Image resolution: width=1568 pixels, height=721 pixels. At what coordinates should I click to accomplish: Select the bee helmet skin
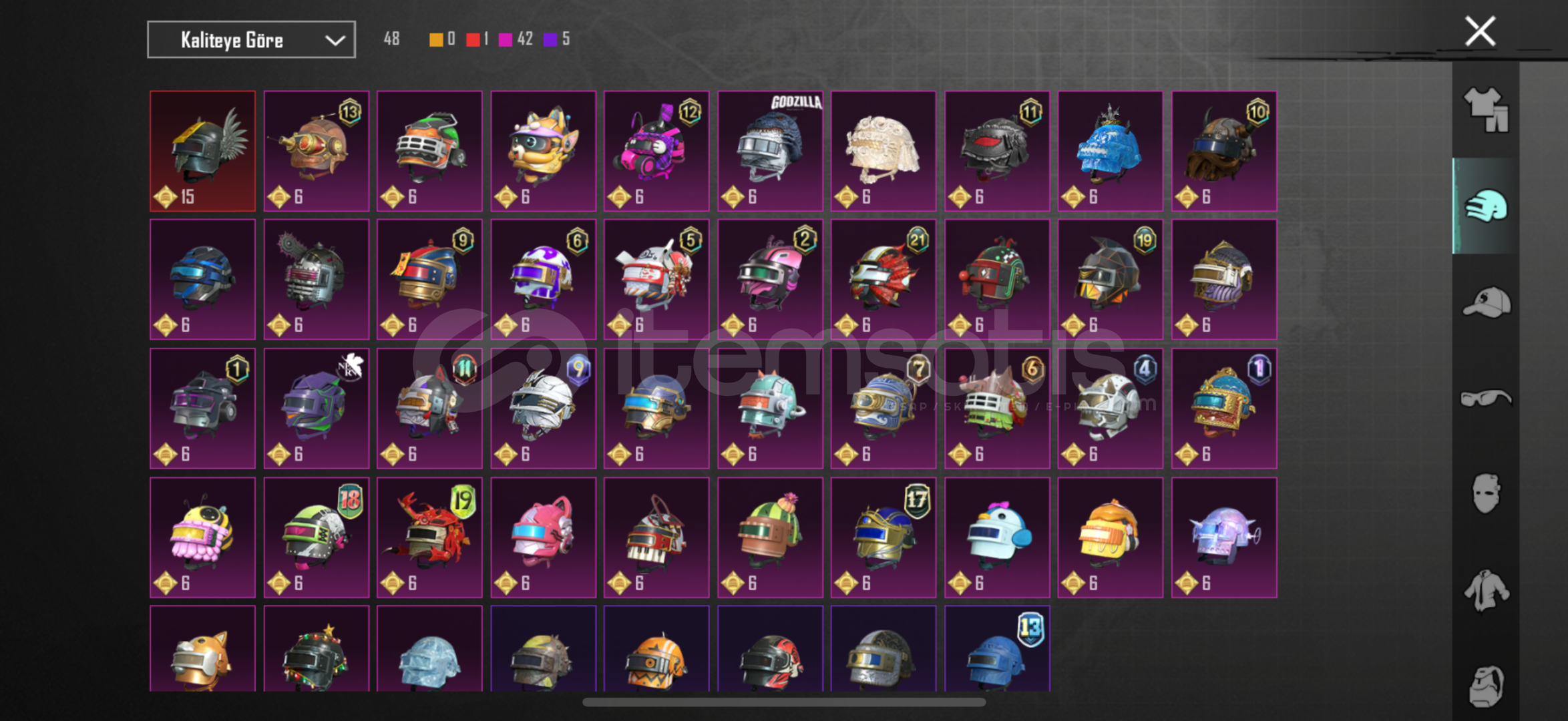coord(202,537)
